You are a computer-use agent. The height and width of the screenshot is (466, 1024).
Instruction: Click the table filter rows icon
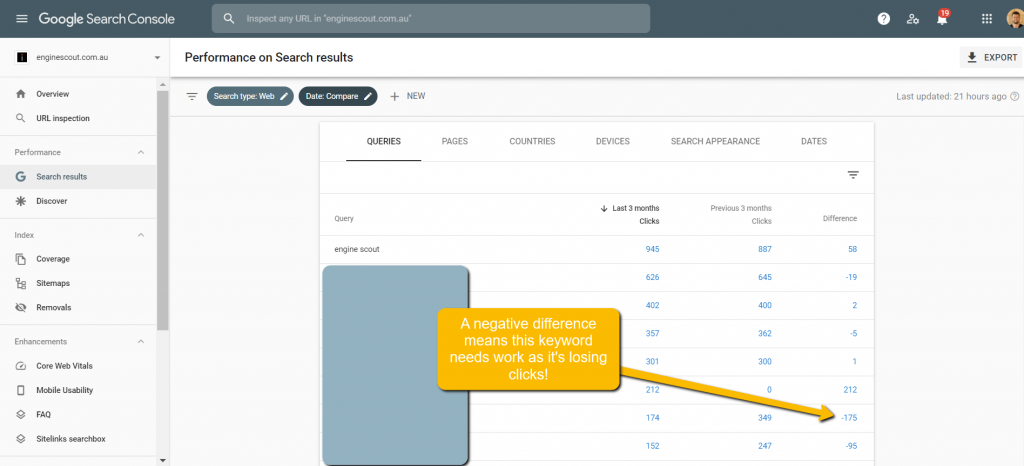coord(853,175)
